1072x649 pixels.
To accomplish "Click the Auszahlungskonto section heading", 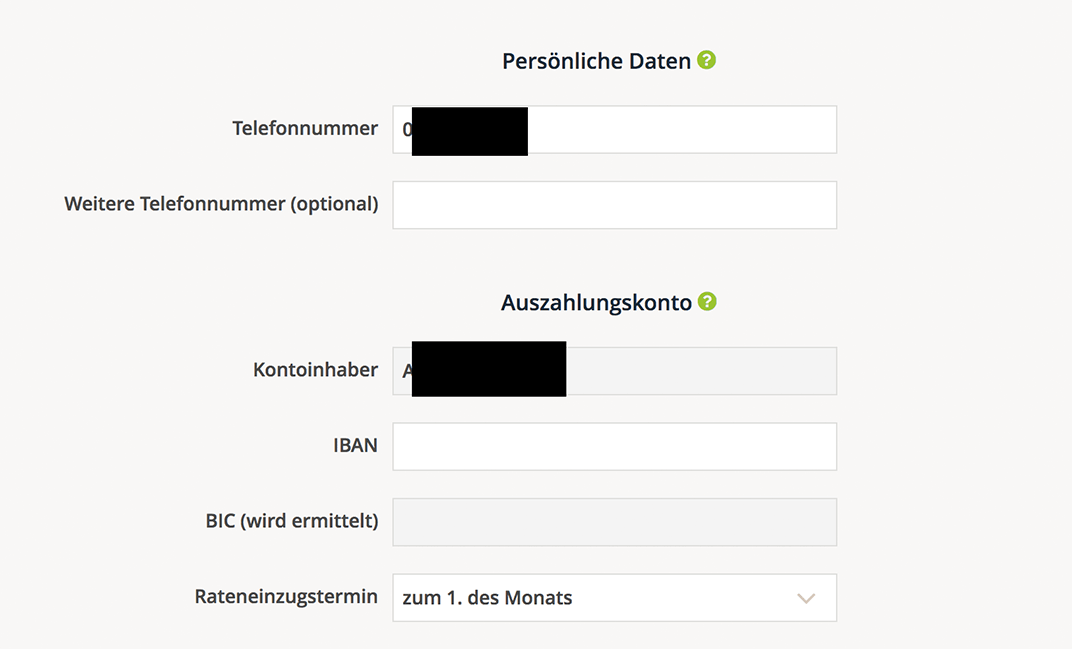I will [x=596, y=302].
